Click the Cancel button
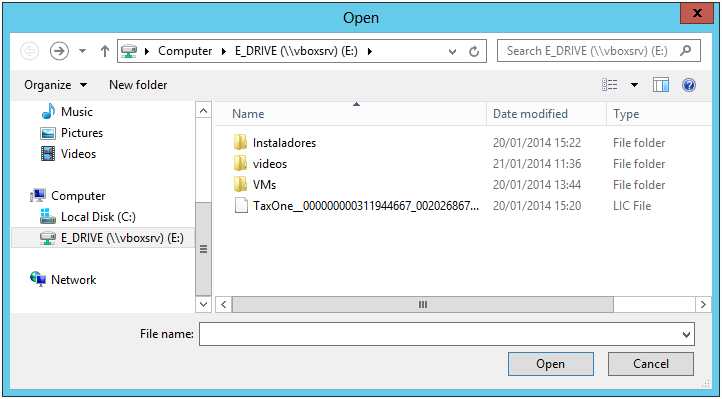 click(x=651, y=364)
